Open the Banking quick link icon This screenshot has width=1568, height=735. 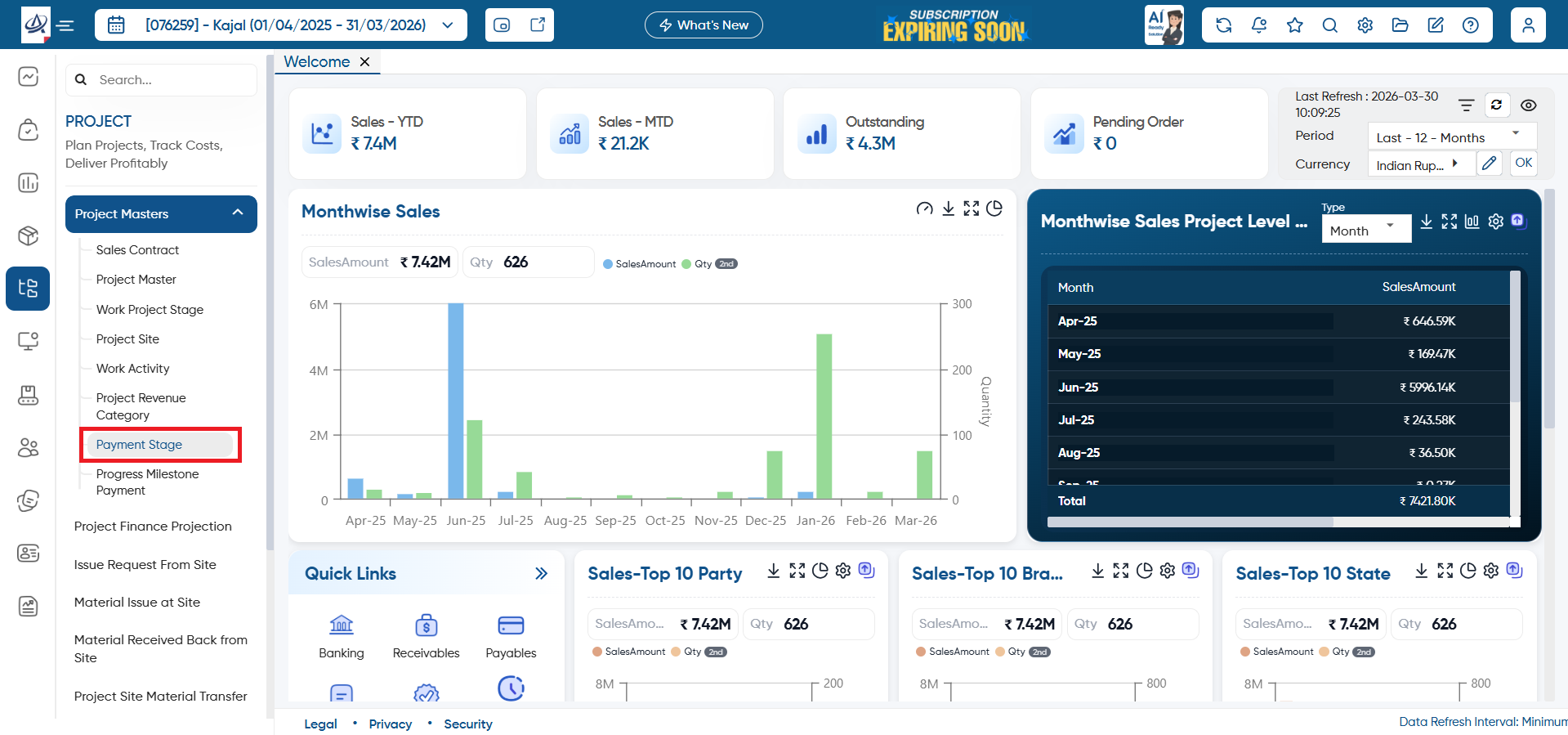(x=342, y=625)
